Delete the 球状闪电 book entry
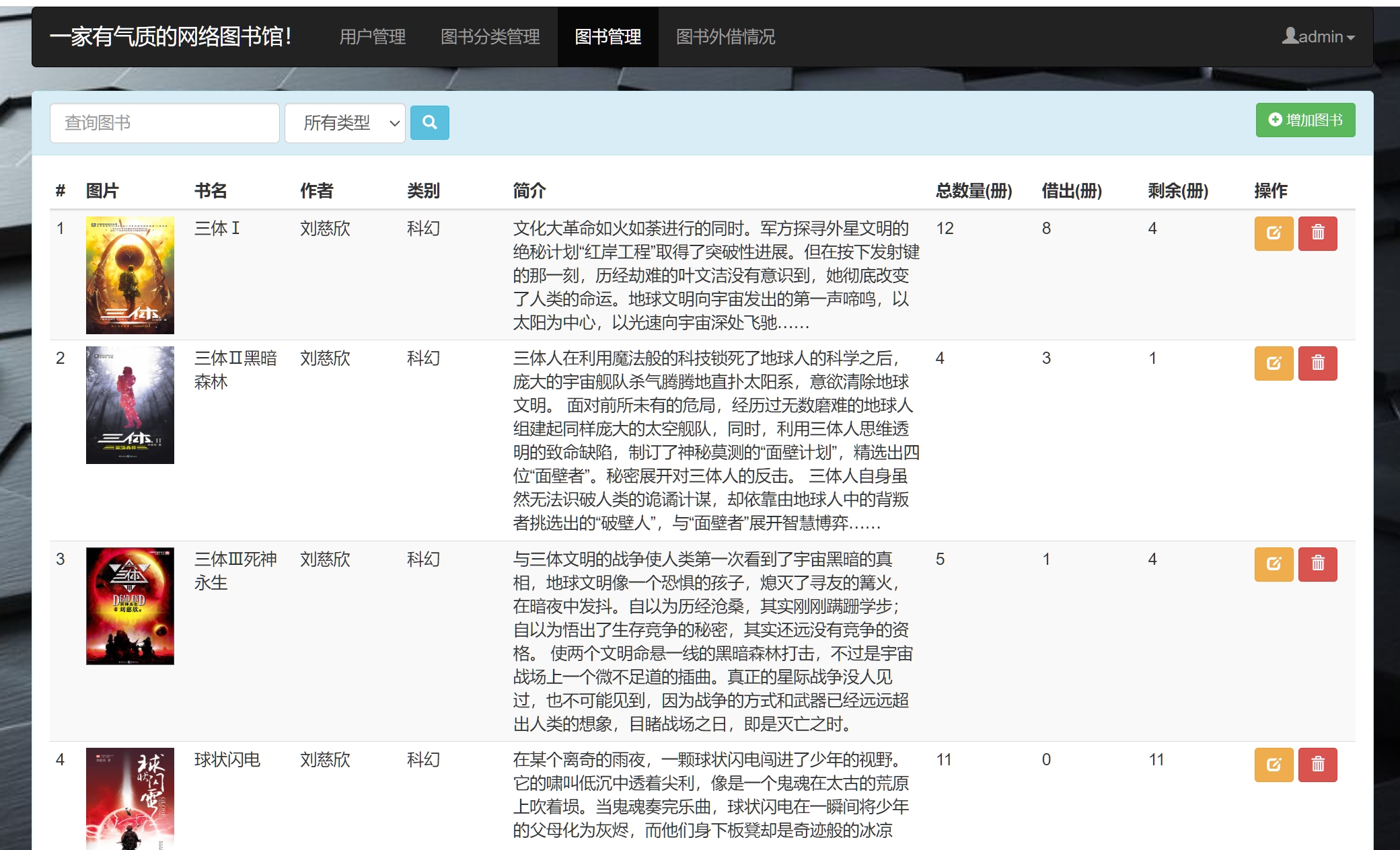Viewport: 1400px width, 850px height. point(1317,765)
